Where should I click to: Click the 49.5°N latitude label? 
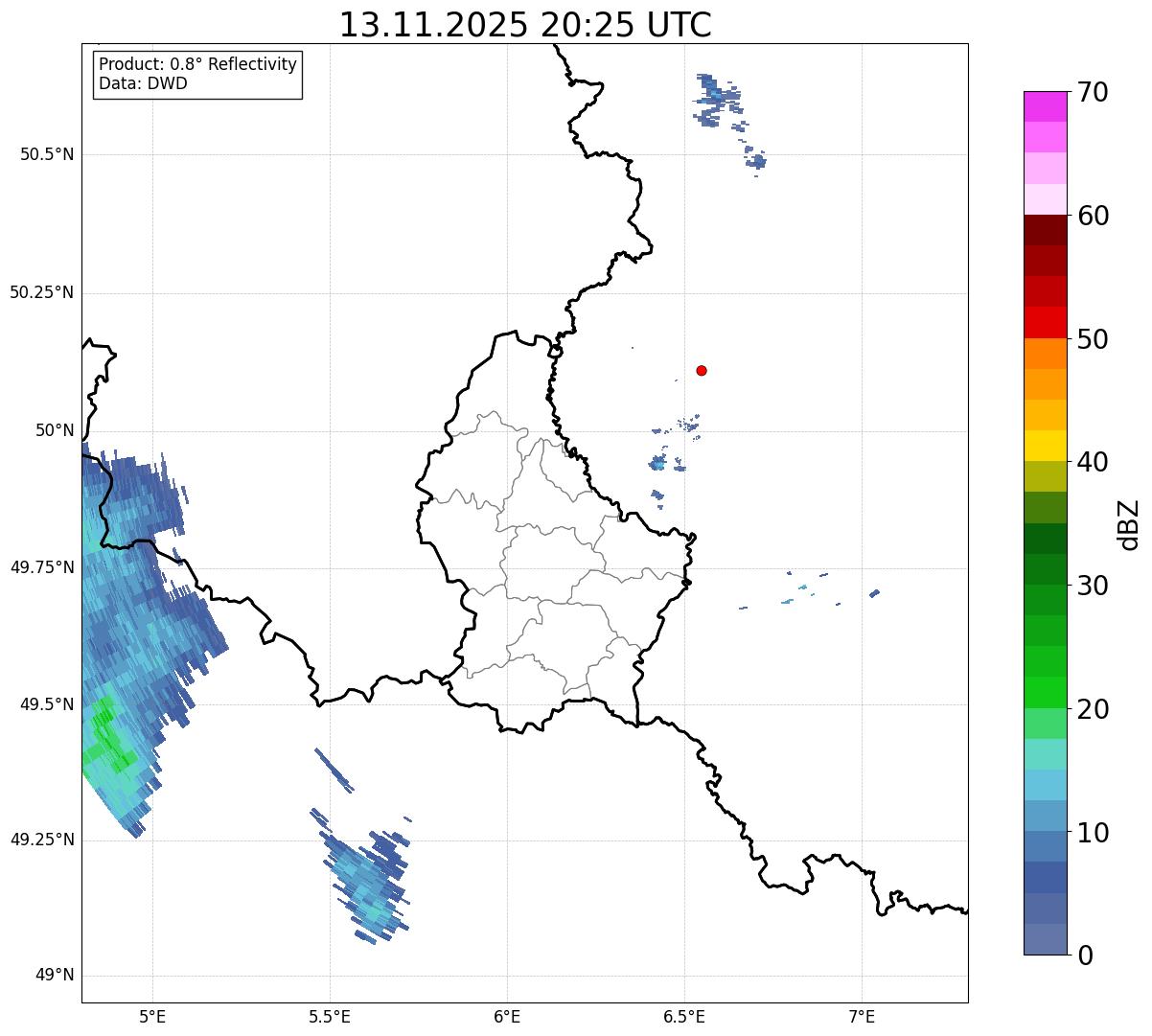click(x=47, y=704)
